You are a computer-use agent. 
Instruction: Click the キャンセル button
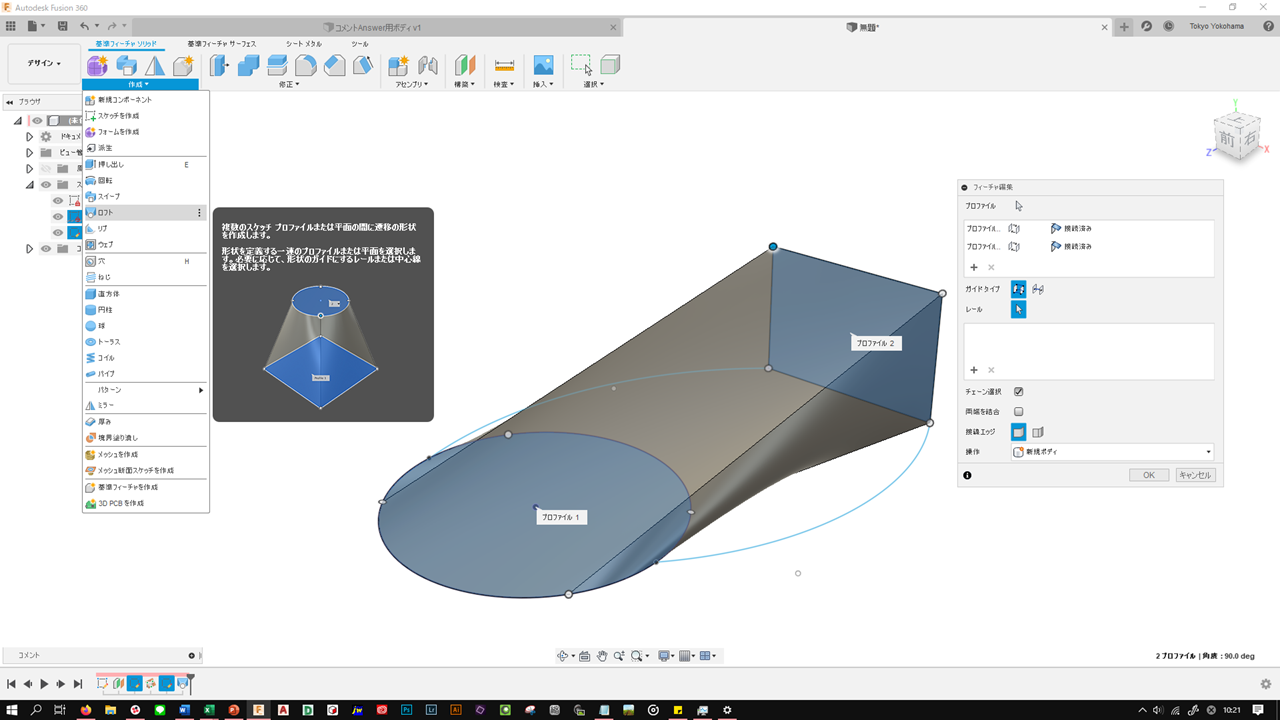pyautogui.click(x=1195, y=475)
